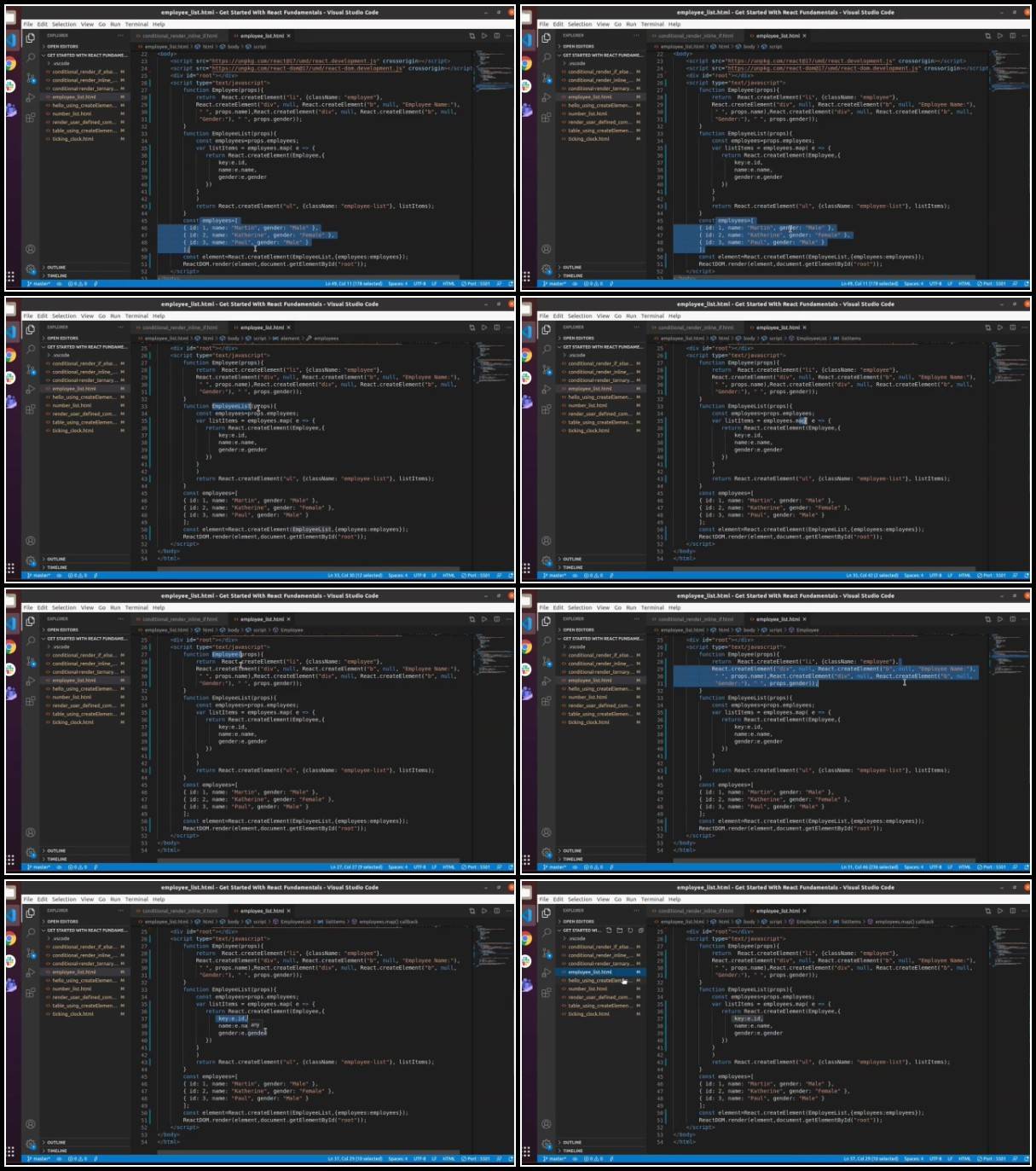Open ticking_clock.html in the top-left frame's explorer
The width and height of the screenshot is (1036, 1171).
[72, 139]
